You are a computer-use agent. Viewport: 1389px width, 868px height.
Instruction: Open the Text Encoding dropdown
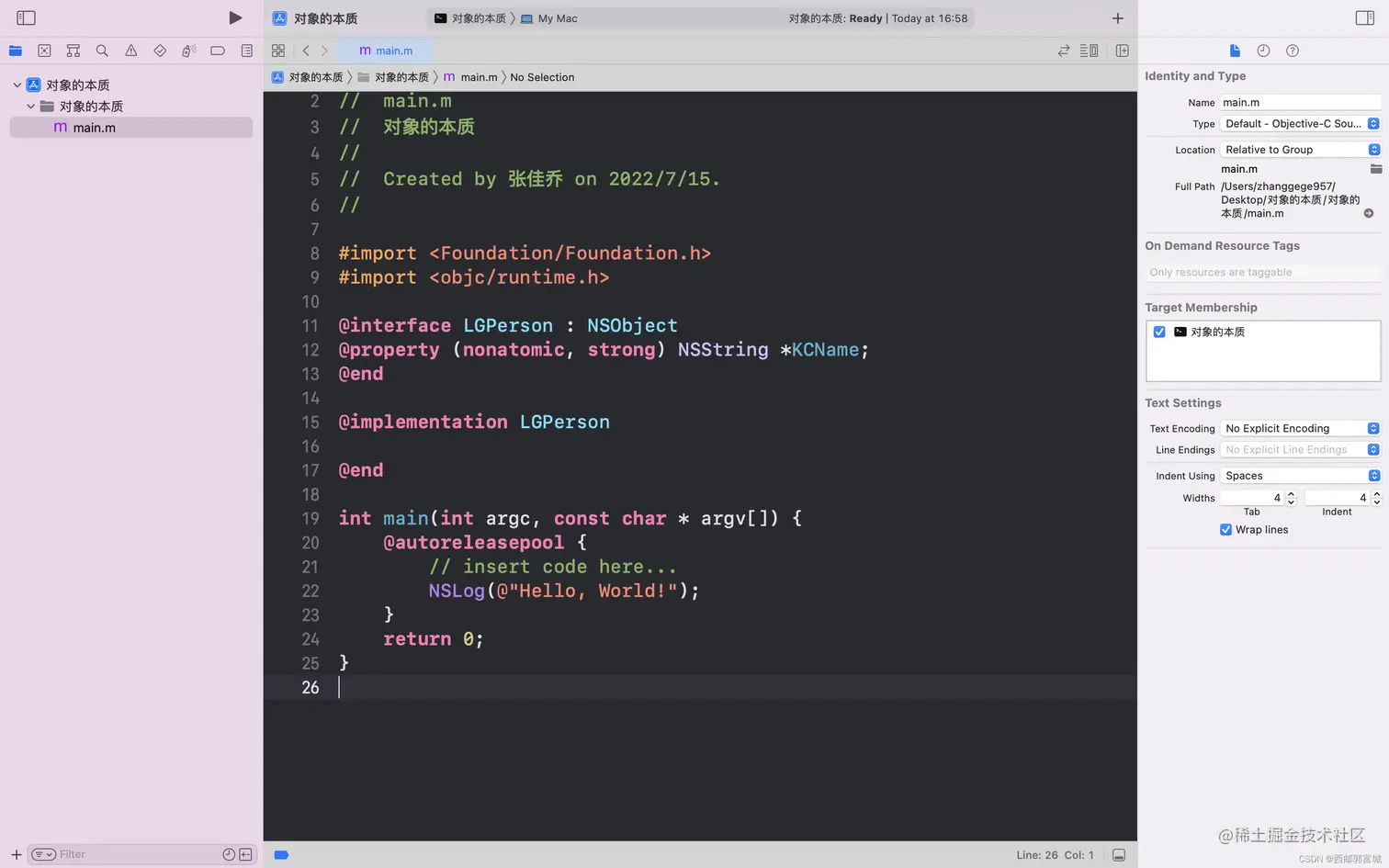[x=1301, y=429]
